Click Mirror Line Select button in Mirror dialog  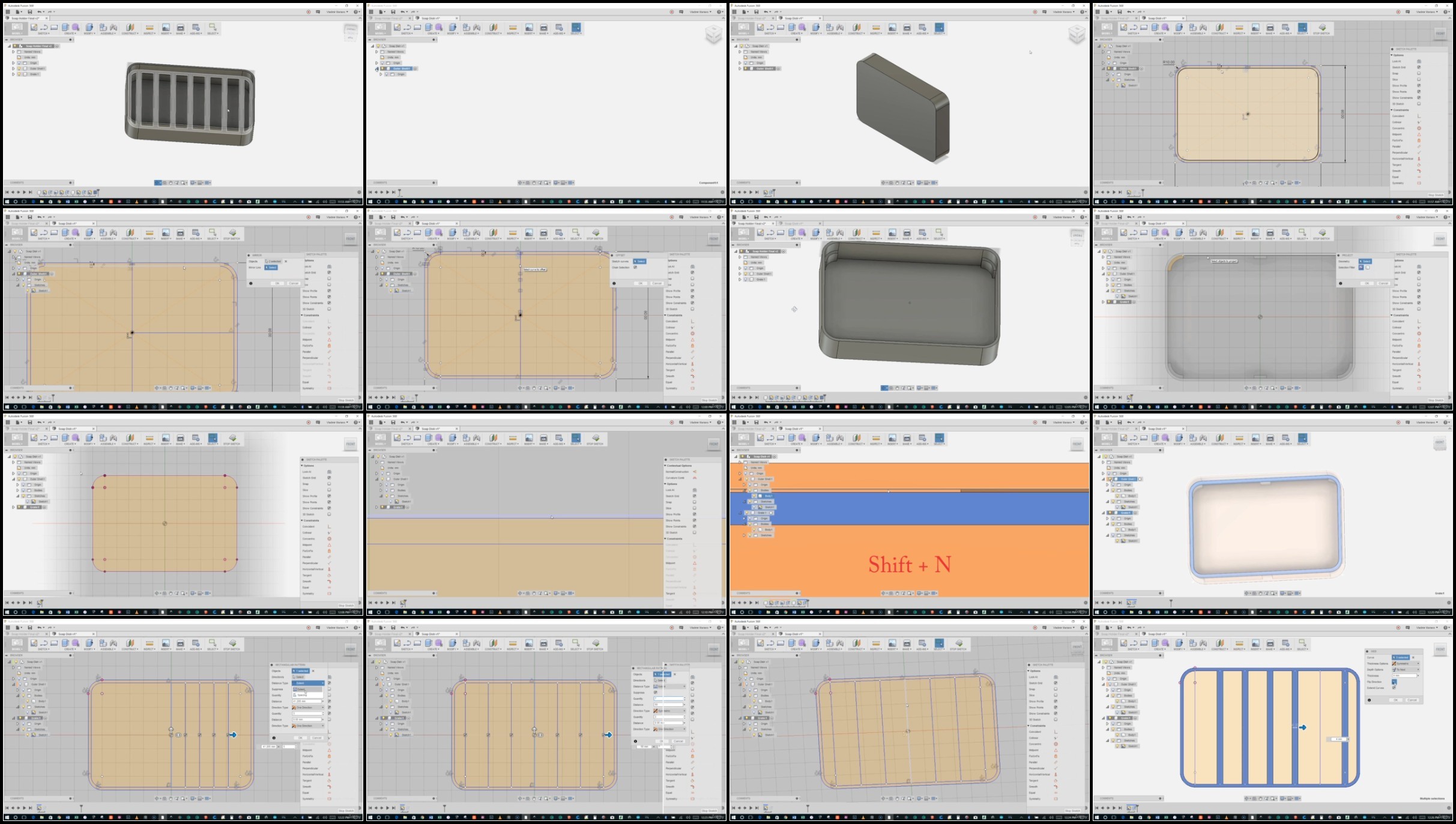271,268
